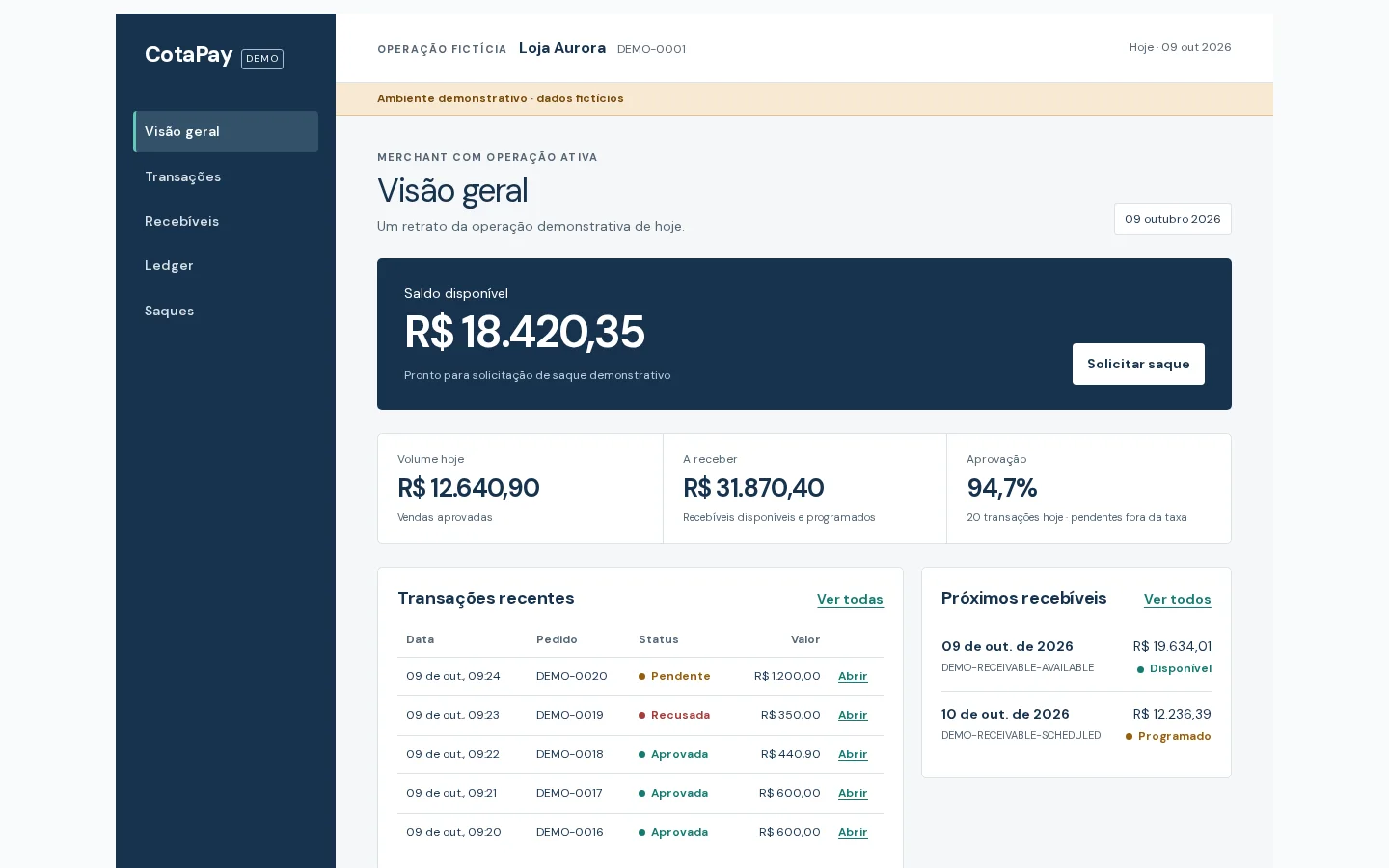Screen dimensions: 1389x868
Task: Click the receivable amount R$ 19.634,01
Action: (x=1172, y=646)
